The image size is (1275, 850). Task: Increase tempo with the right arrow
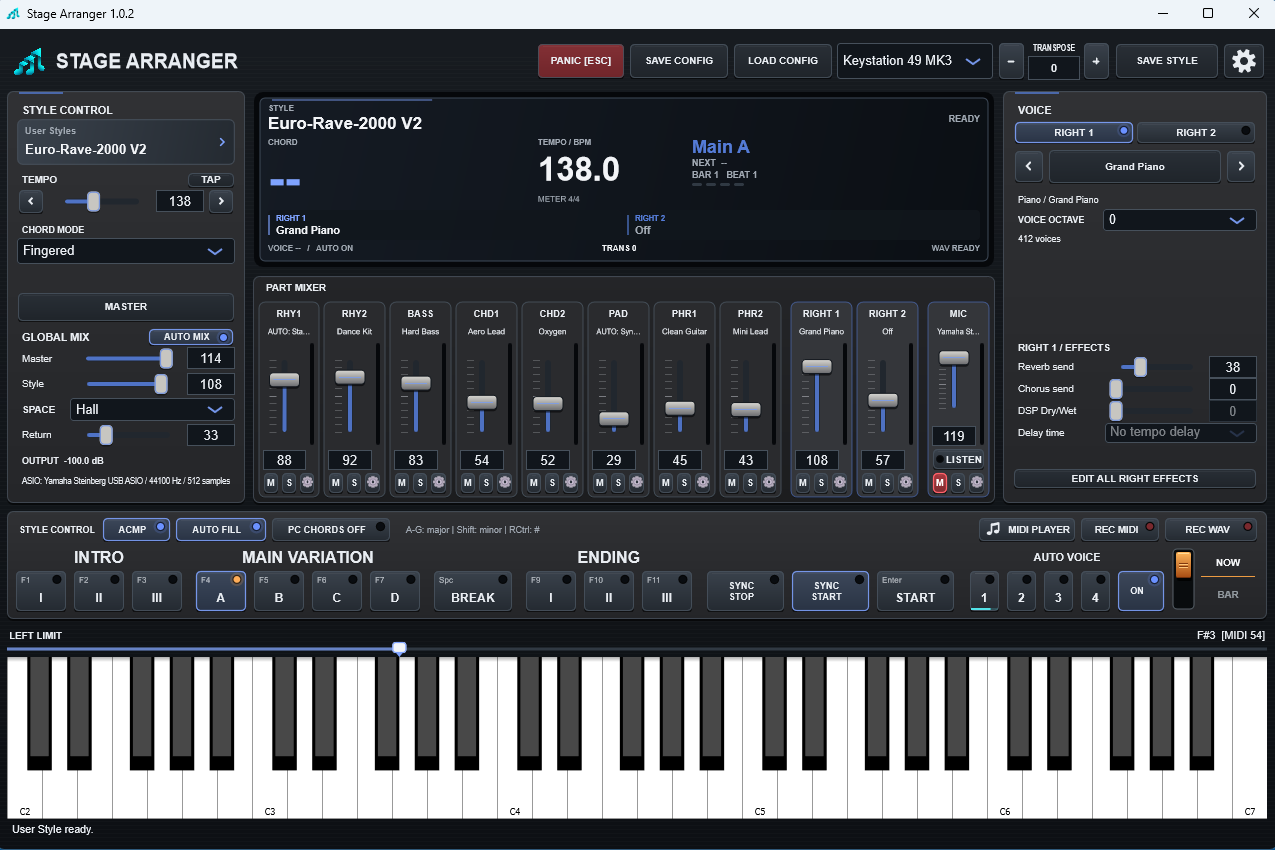tap(221, 201)
